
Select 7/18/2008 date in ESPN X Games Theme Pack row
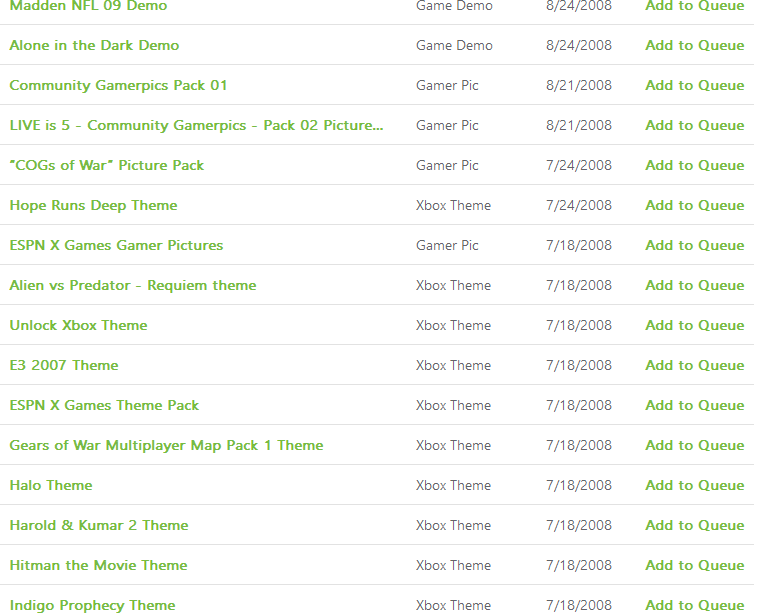(579, 406)
